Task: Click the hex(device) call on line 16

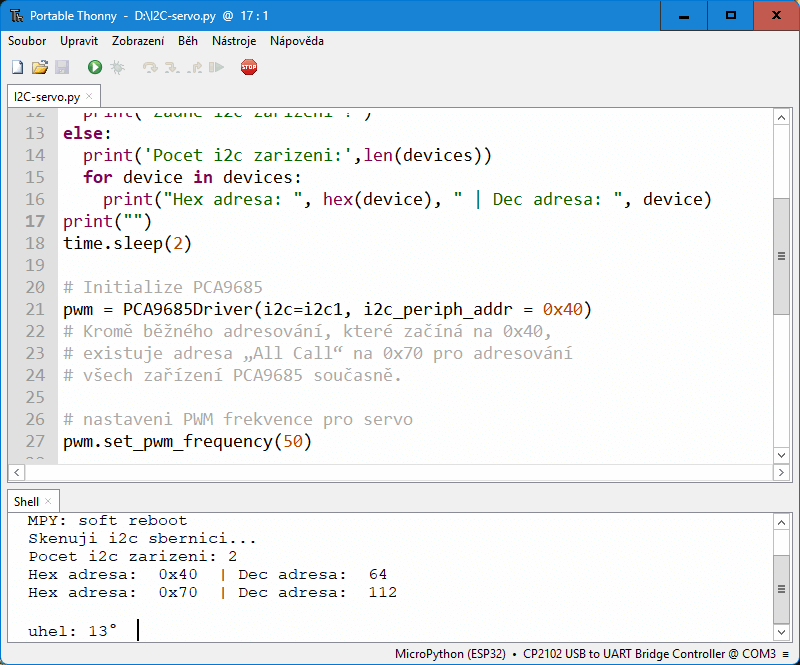Action: click(x=378, y=200)
